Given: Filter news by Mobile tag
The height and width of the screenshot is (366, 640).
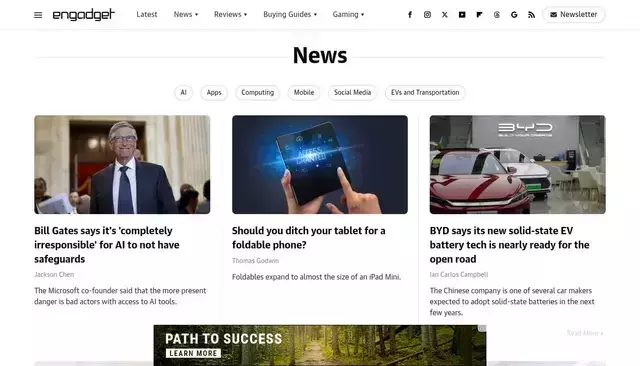Looking at the screenshot, I should coord(304,93).
